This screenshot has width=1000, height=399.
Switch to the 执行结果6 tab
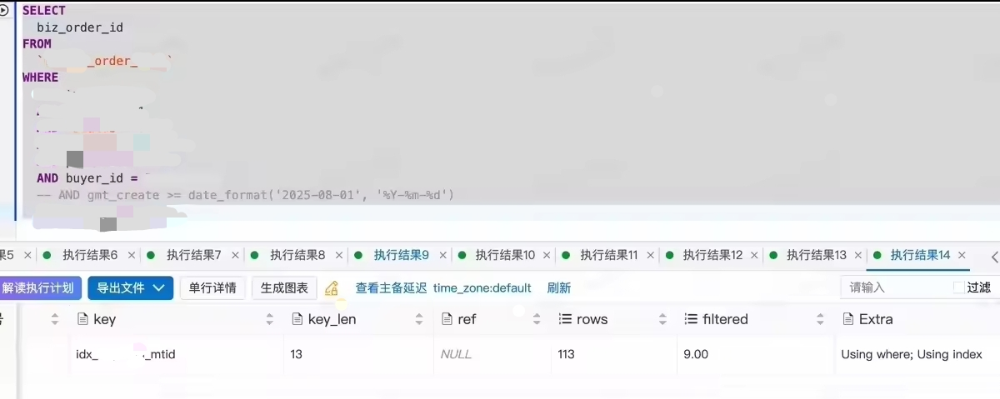tap(90, 256)
